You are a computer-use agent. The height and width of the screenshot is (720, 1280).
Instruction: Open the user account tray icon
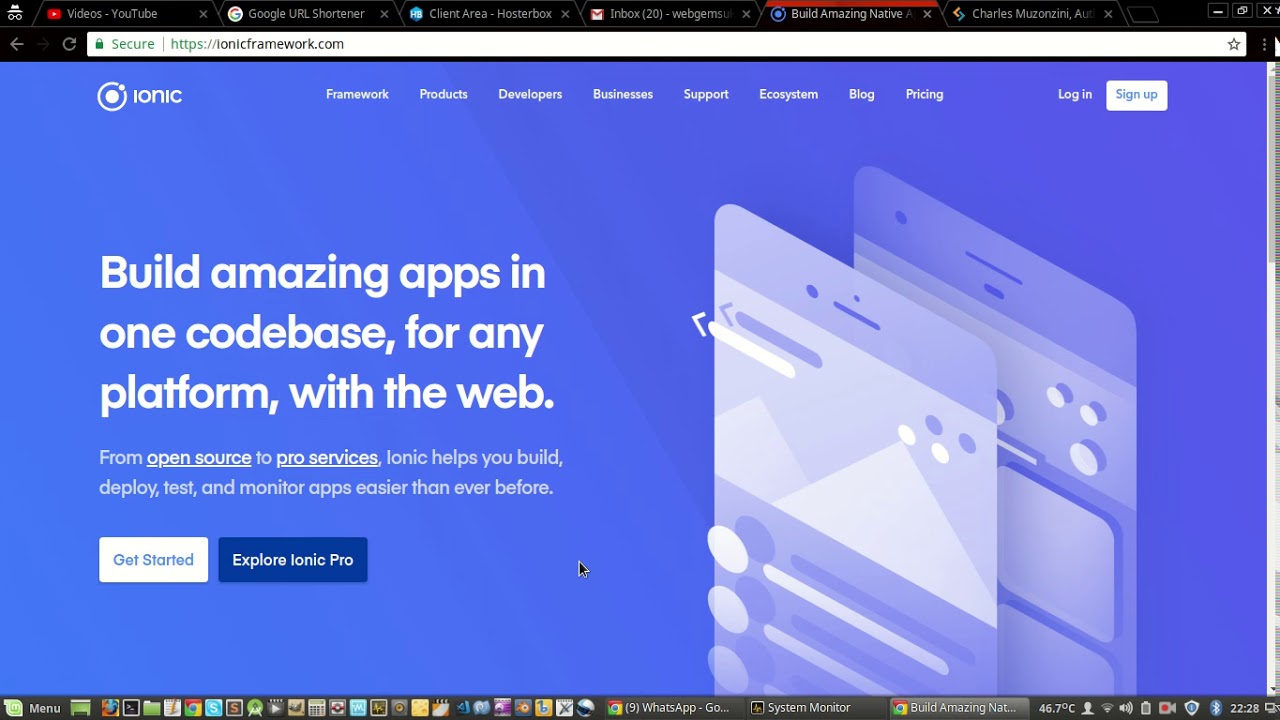1088,708
